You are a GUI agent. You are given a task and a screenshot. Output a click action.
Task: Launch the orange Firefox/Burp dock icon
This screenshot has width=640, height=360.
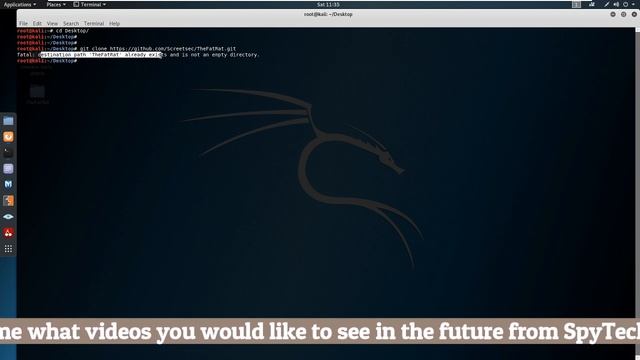(8, 137)
